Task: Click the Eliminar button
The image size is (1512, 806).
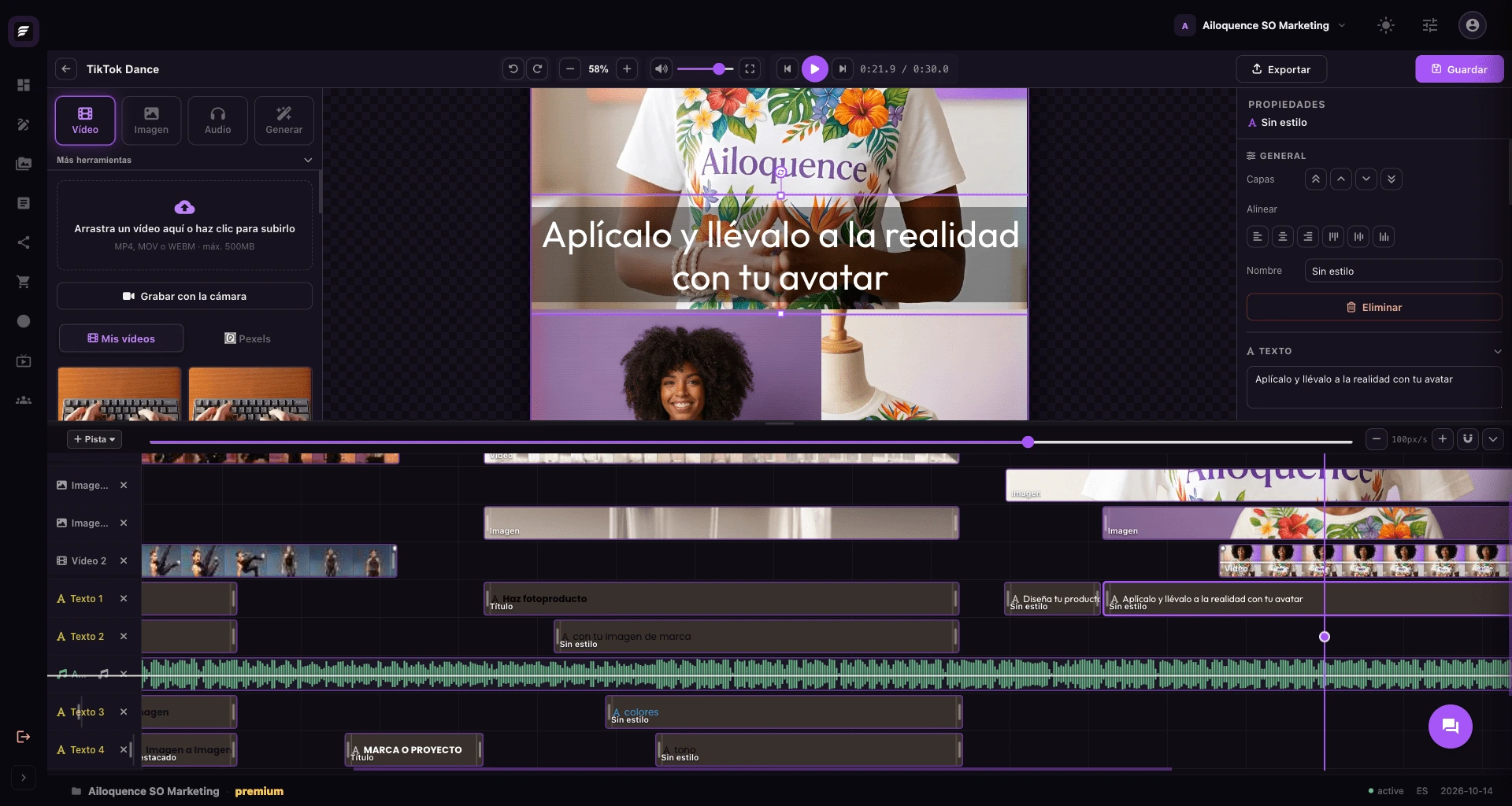Action: click(x=1373, y=307)
